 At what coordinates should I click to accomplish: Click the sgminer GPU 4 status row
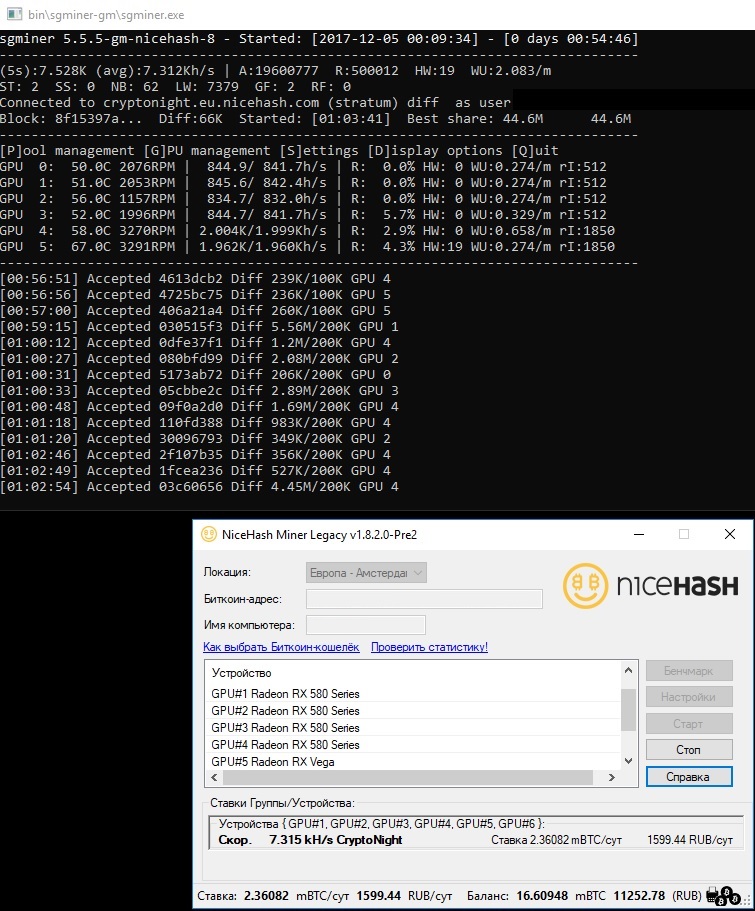(x=307, y=231)
